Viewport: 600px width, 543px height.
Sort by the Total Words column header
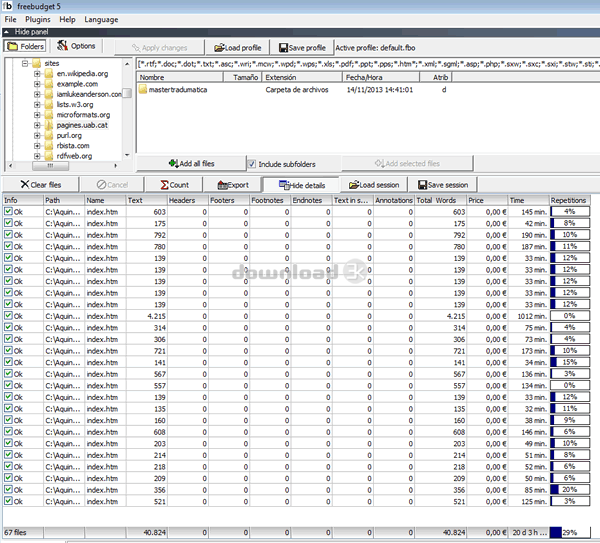(x=440, y=200)
